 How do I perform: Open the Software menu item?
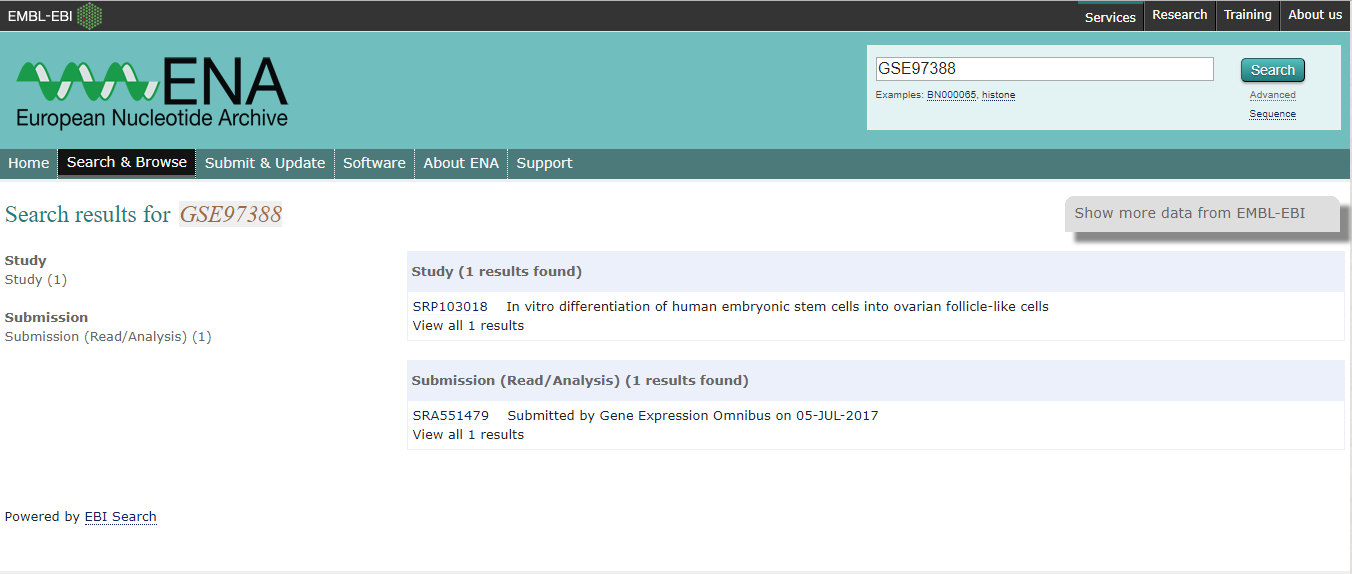click(374, 163)
